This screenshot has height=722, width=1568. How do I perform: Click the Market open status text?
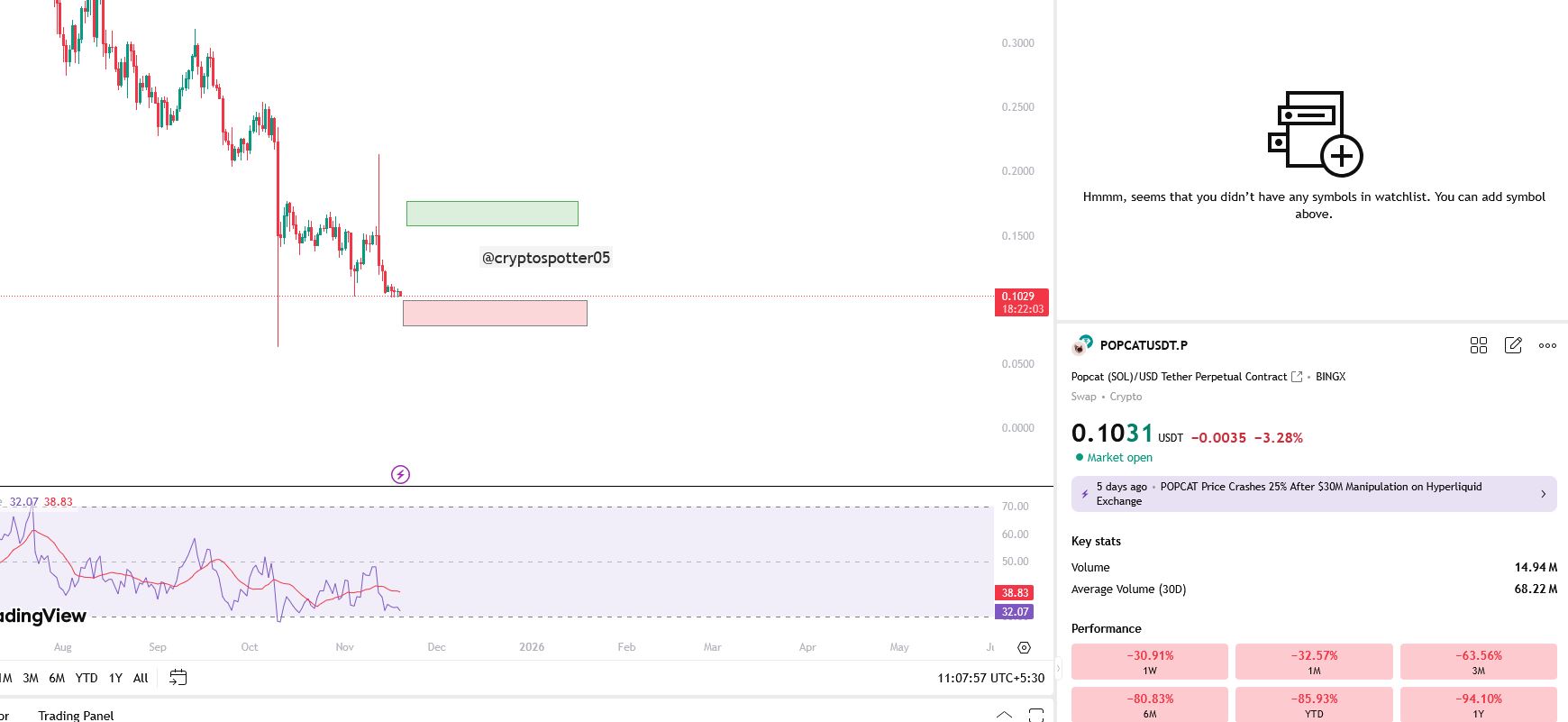point(1119,458)
